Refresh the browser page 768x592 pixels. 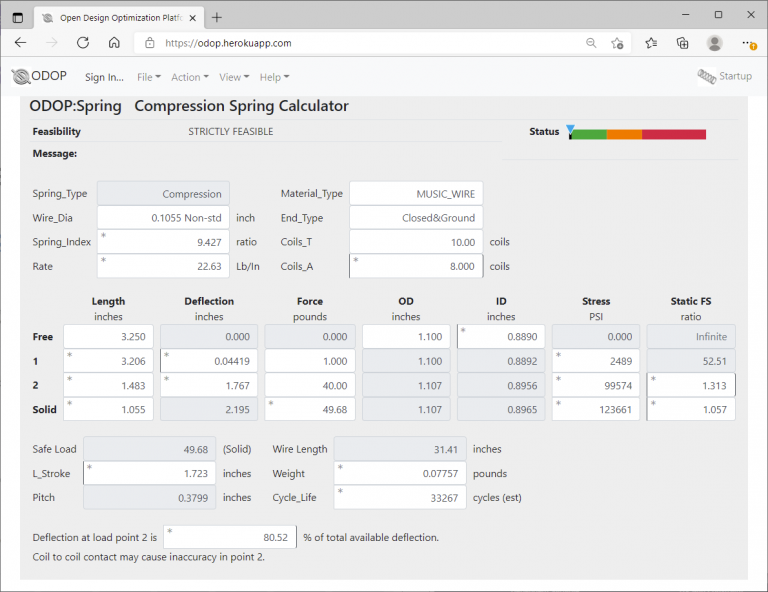[83, 43]
